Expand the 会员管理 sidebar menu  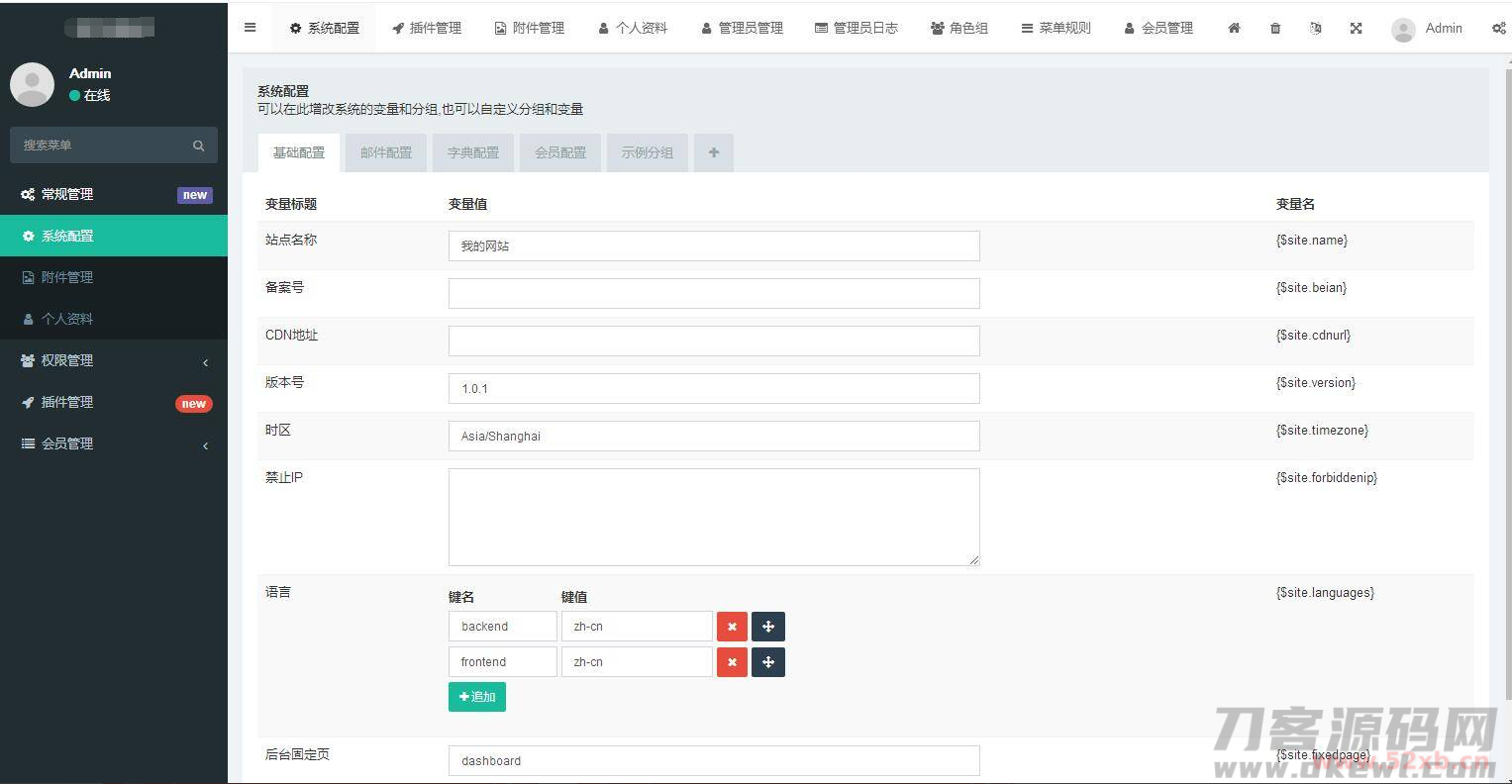(x=114, y=444)
